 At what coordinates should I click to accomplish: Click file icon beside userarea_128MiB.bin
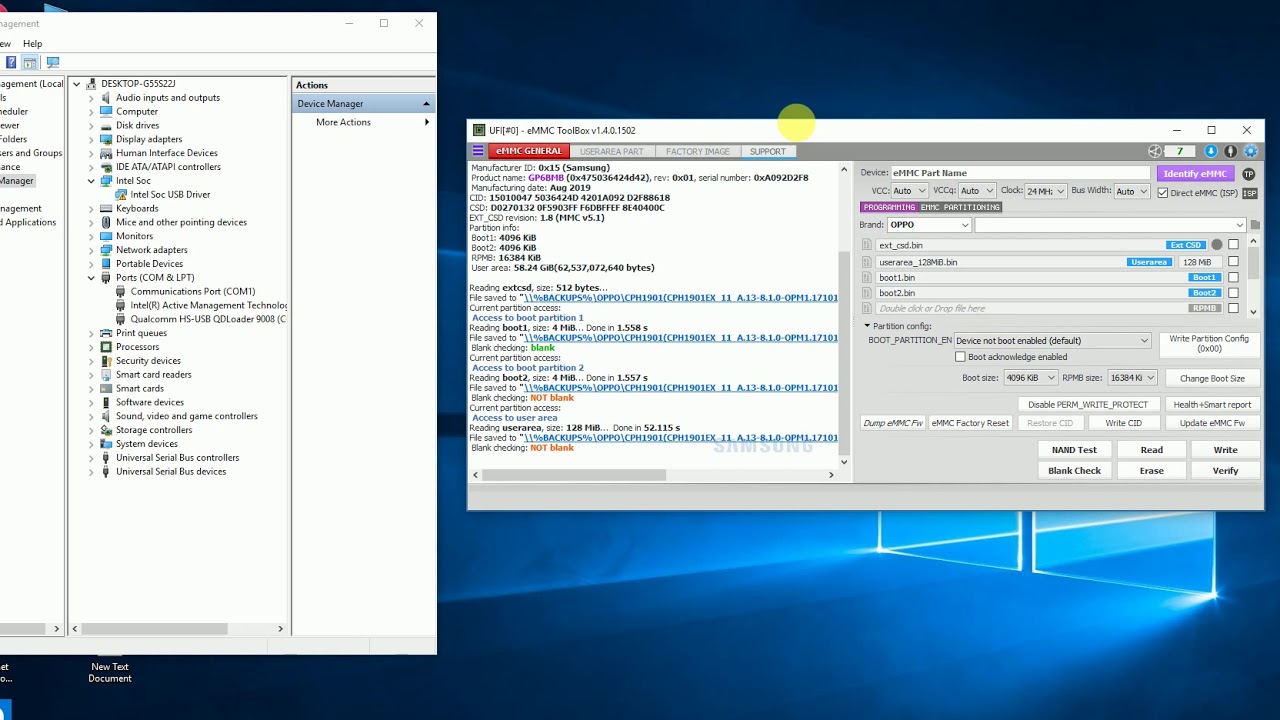click(868, 262)
